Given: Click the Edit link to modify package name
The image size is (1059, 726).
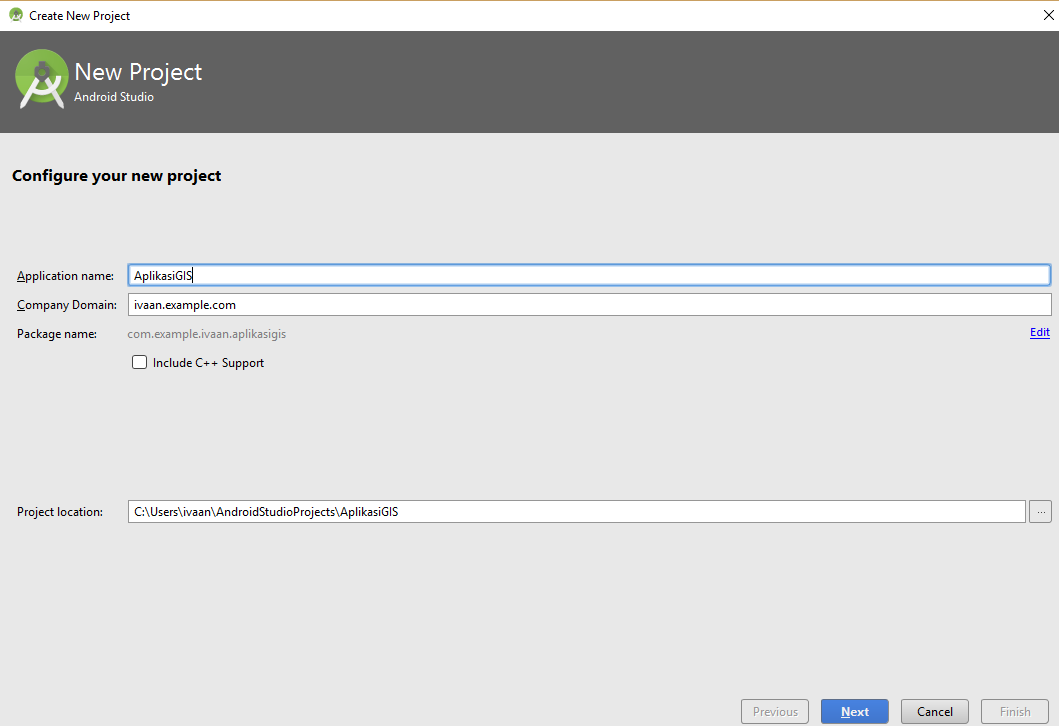Looking at the screenshot, I should coord(1039,332).
